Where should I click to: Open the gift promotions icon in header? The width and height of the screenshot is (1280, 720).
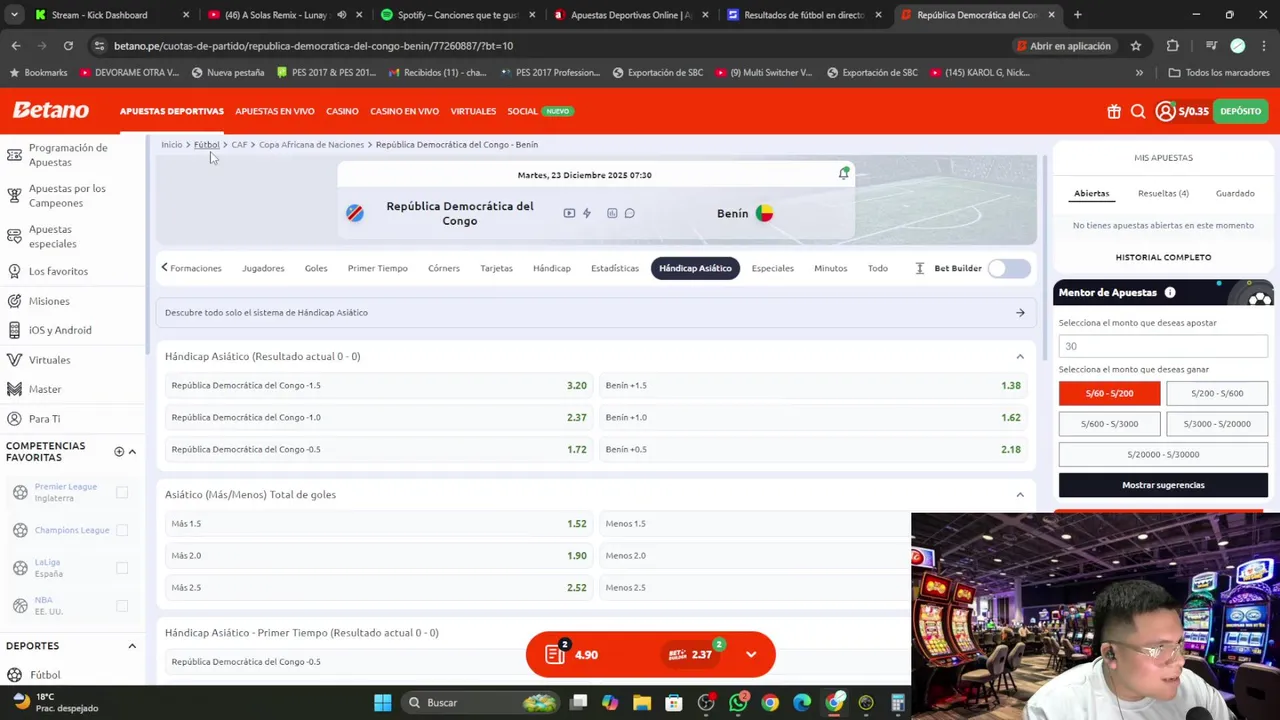(x=1114, y=111)
